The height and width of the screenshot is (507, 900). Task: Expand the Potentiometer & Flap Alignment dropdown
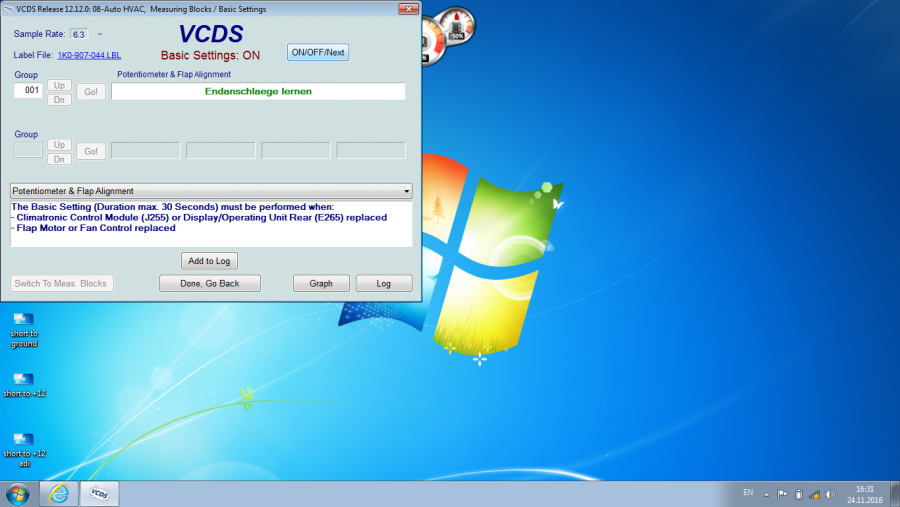[406, 191]
